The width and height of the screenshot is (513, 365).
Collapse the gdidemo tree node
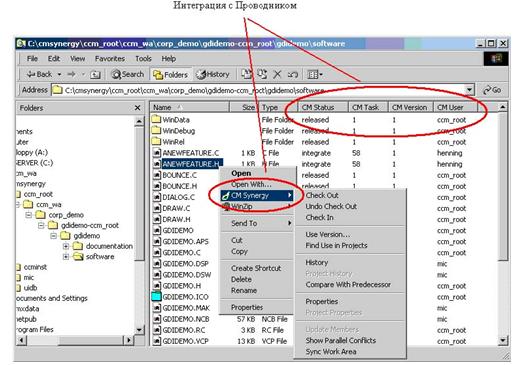pyautogui.click(x=53, y=236)
